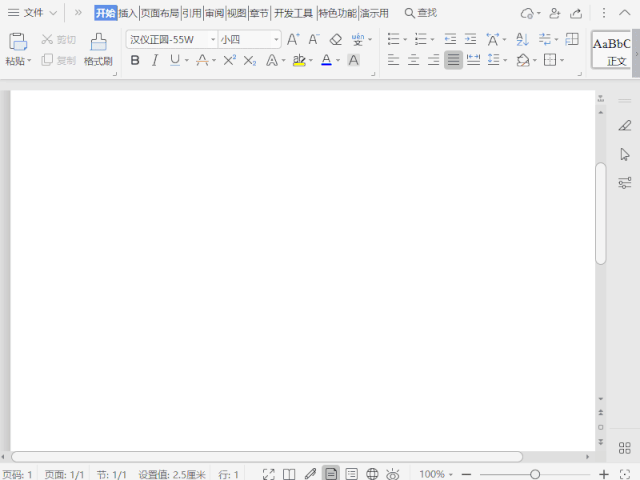Open the 插入 (Insert) tab
The height and width of the screenshot is (480, 640).
click(128, 13)
